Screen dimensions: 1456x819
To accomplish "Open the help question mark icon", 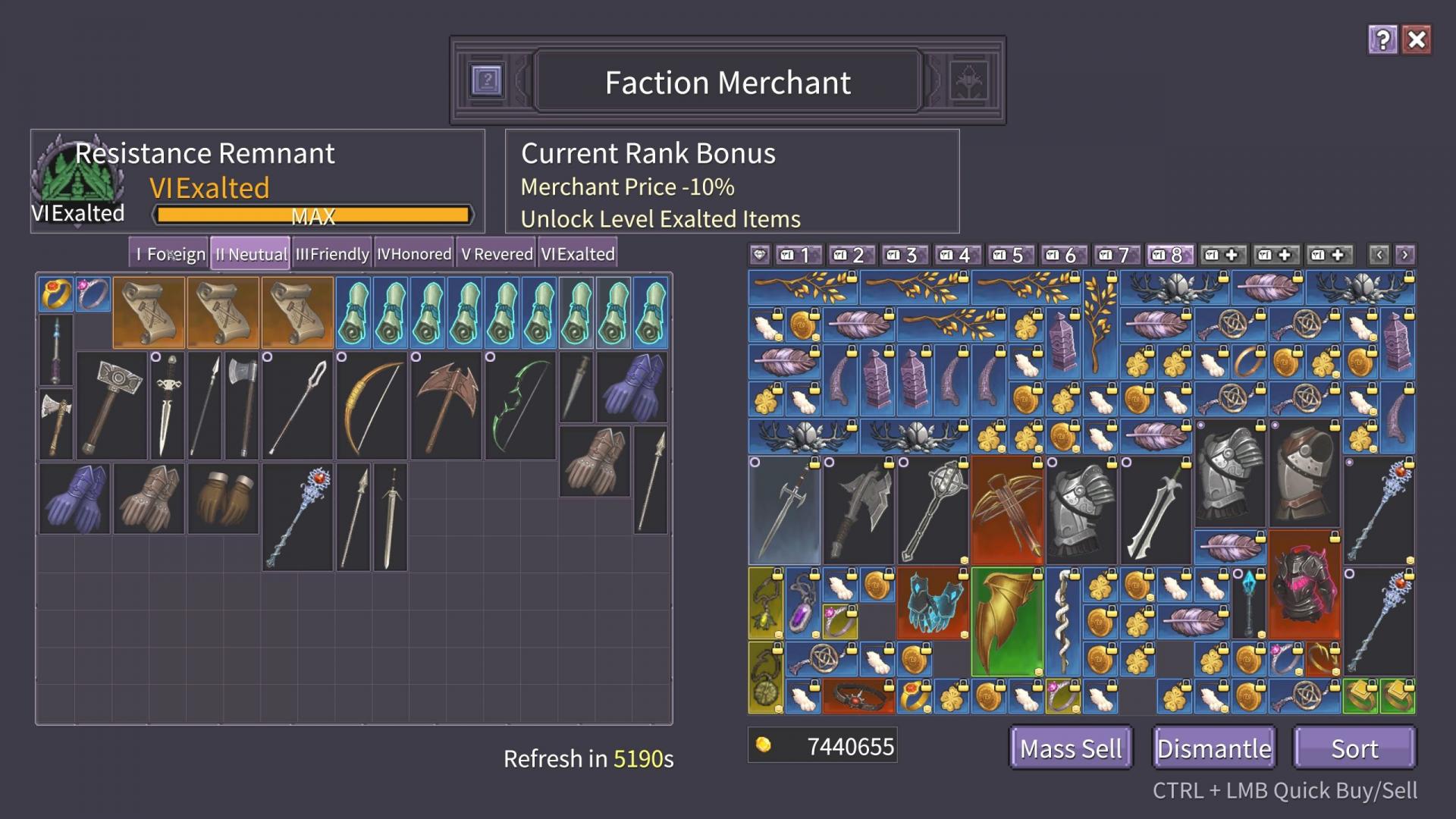I will pyautogui.click(x=1382, y=39).
